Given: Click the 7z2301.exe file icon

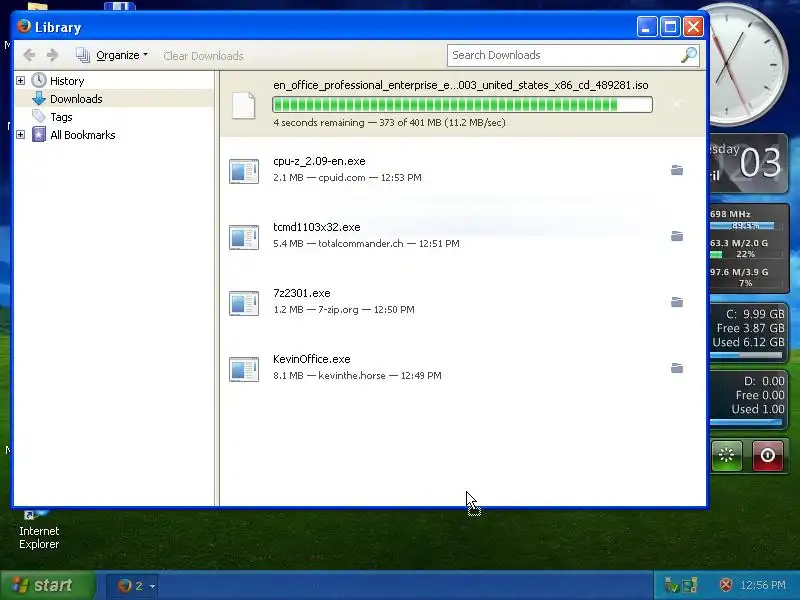Looking at the screenshot, I should click(244, 304).
